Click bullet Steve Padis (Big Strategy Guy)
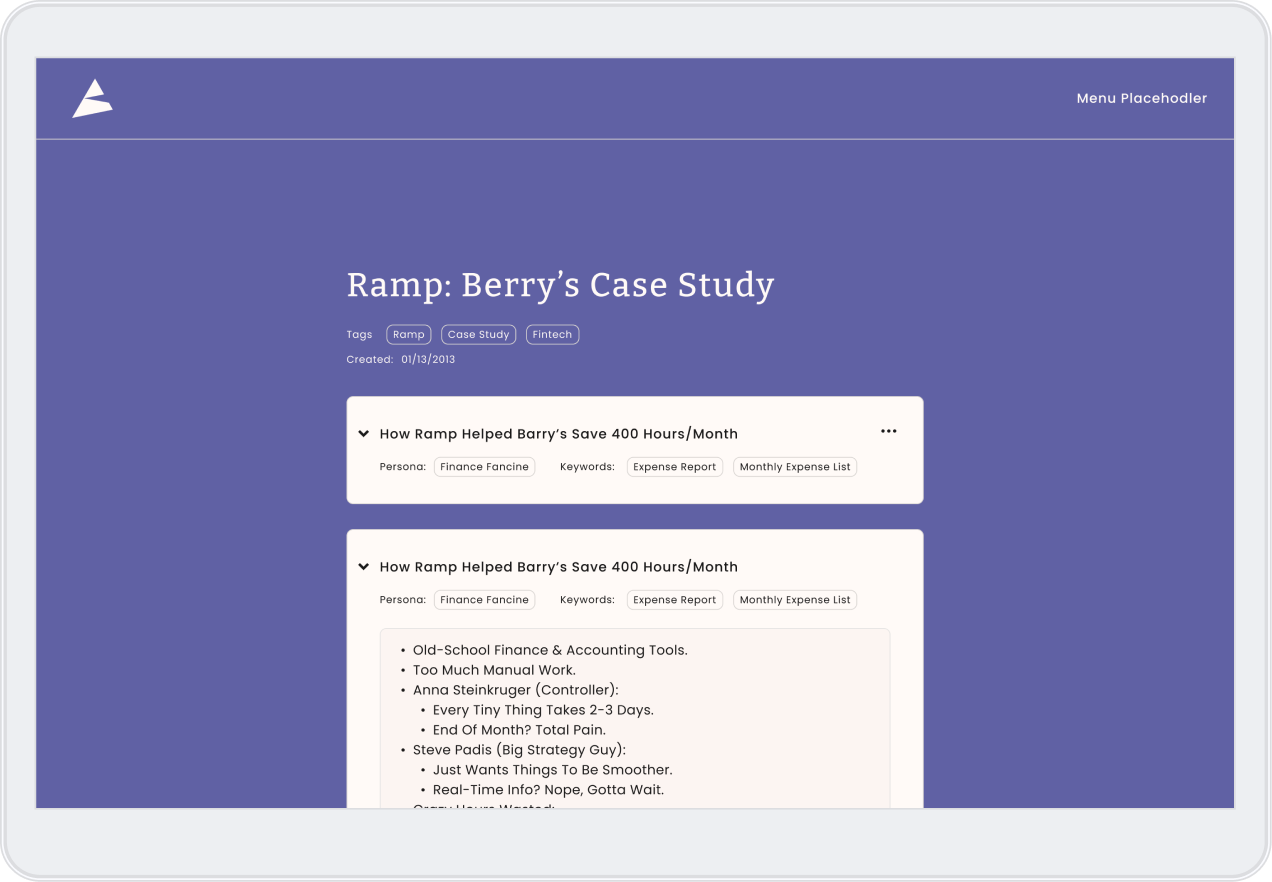This screenshot has width=1272, height=882. 519,750
